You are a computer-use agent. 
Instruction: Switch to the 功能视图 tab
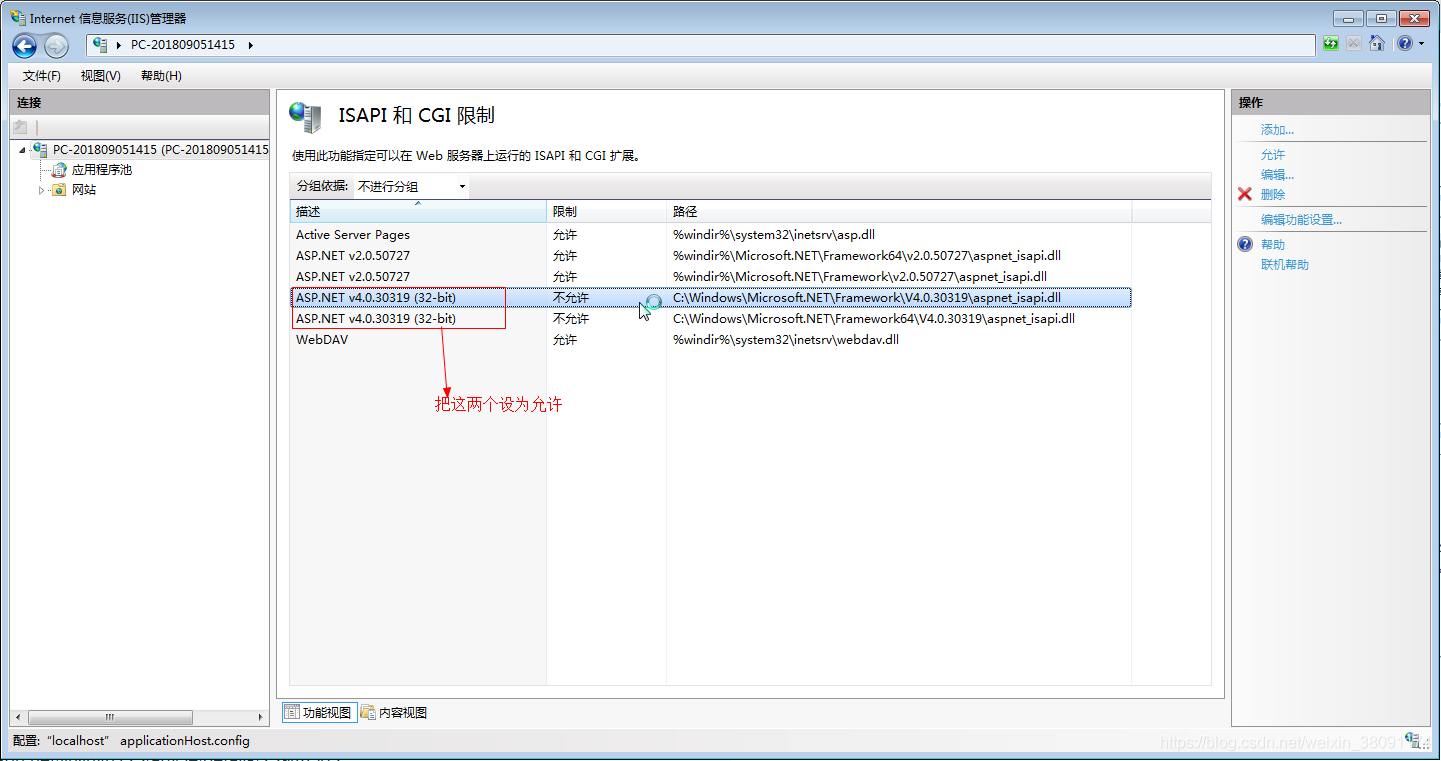pos(319,713)
